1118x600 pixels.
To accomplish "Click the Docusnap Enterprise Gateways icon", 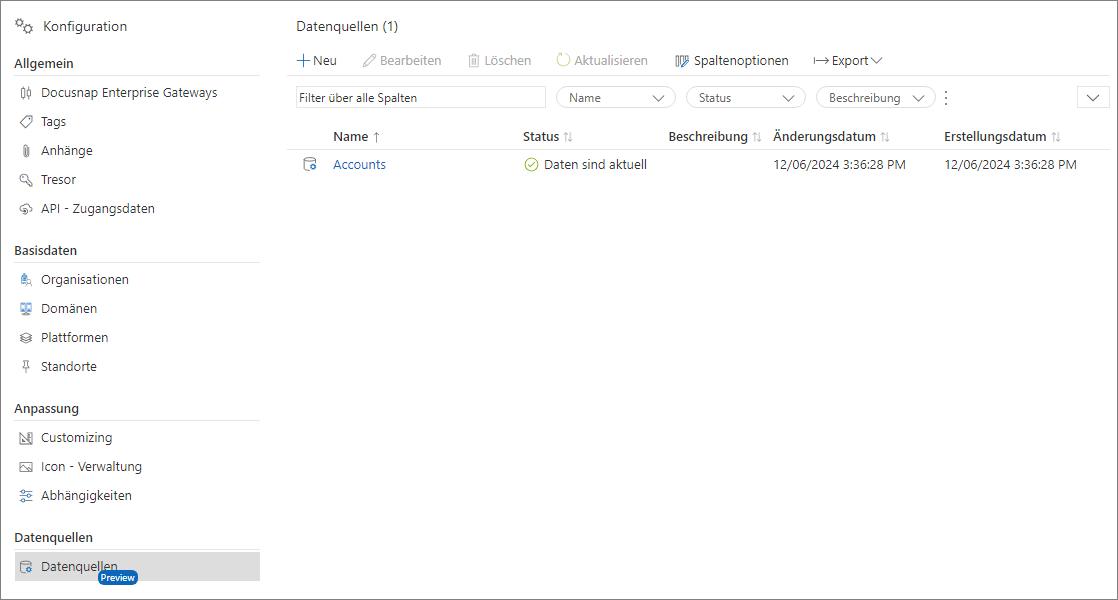I will 26,93.
